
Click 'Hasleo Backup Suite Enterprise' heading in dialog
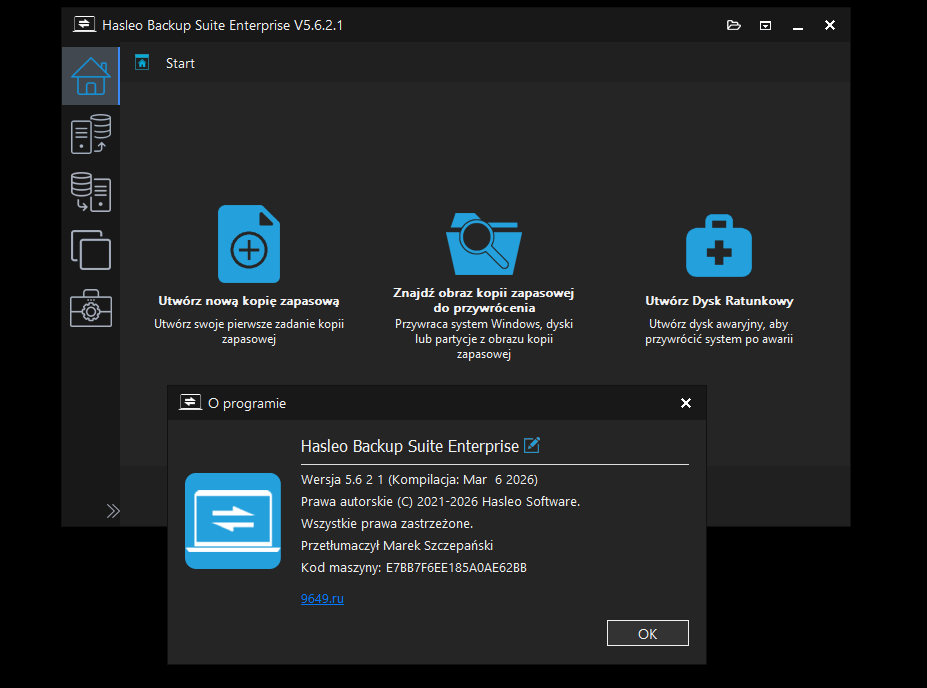(x=410, y=446)
